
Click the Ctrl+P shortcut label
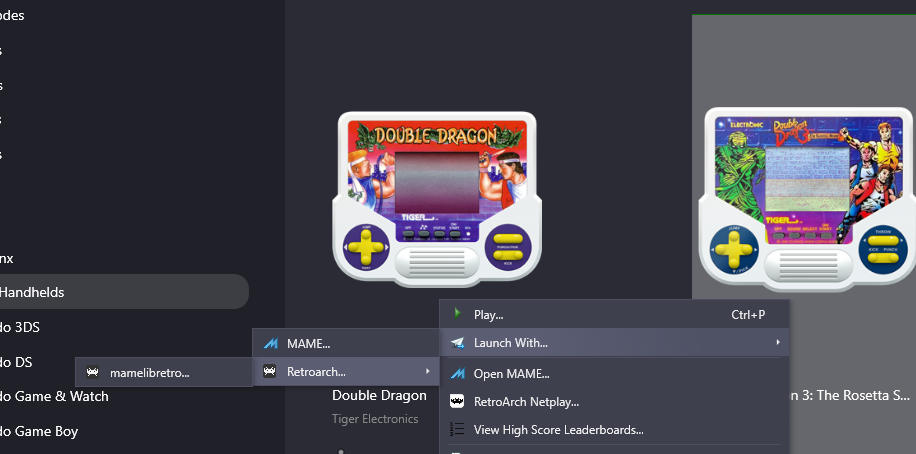pos(748,314)
